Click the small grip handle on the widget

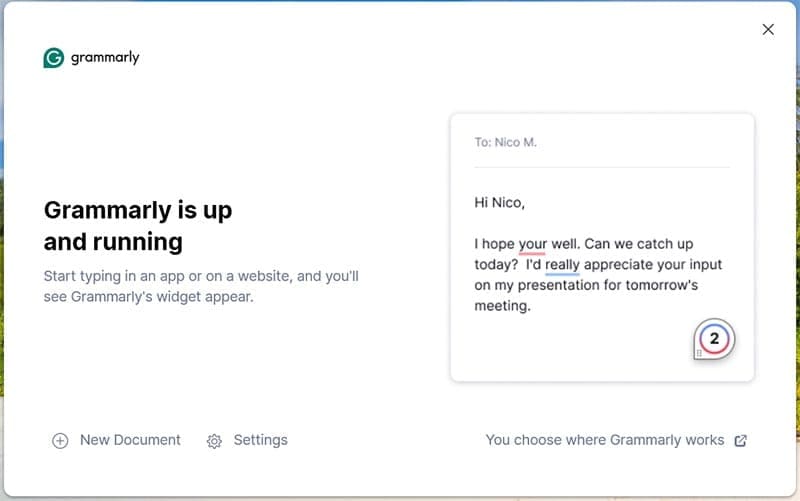tap(698, 353)
